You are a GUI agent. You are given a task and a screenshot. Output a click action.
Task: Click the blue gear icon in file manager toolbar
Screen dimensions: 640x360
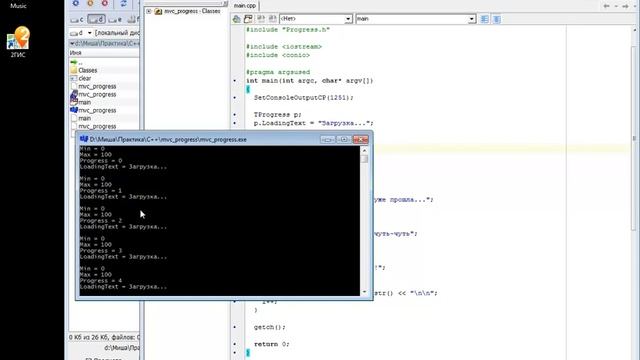point(76,3)
